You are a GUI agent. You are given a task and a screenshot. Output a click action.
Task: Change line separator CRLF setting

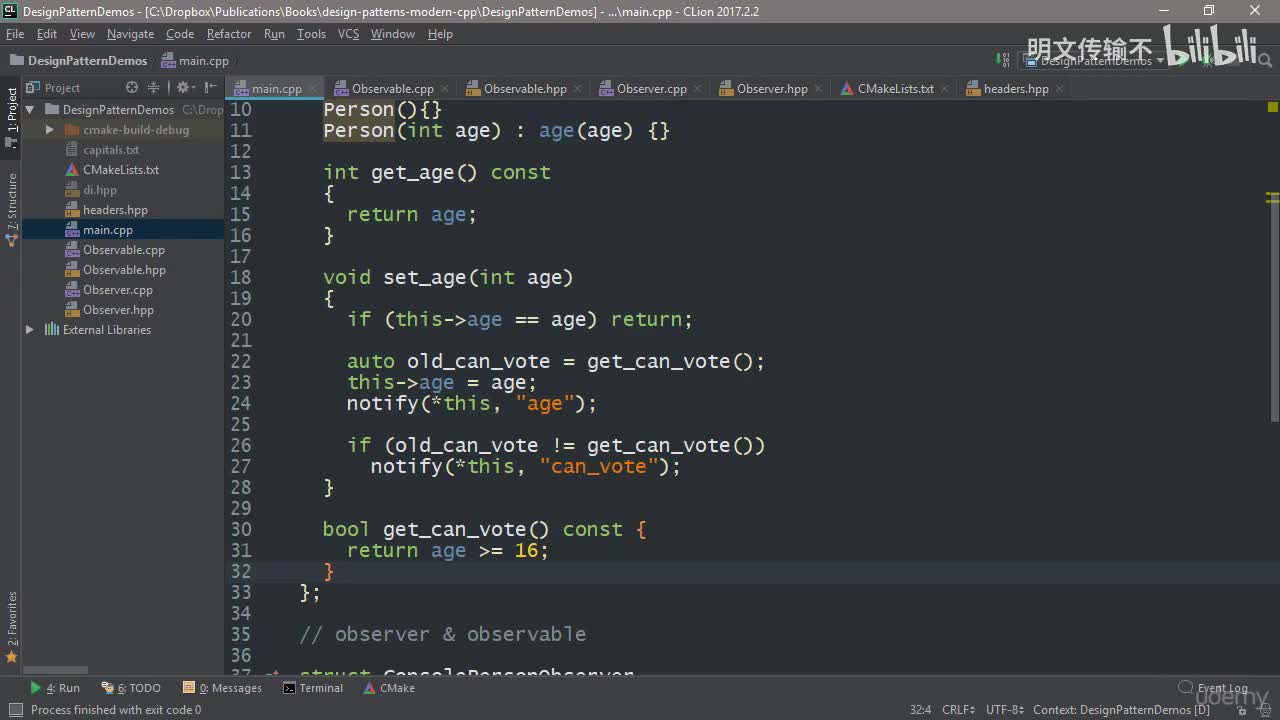958,710
